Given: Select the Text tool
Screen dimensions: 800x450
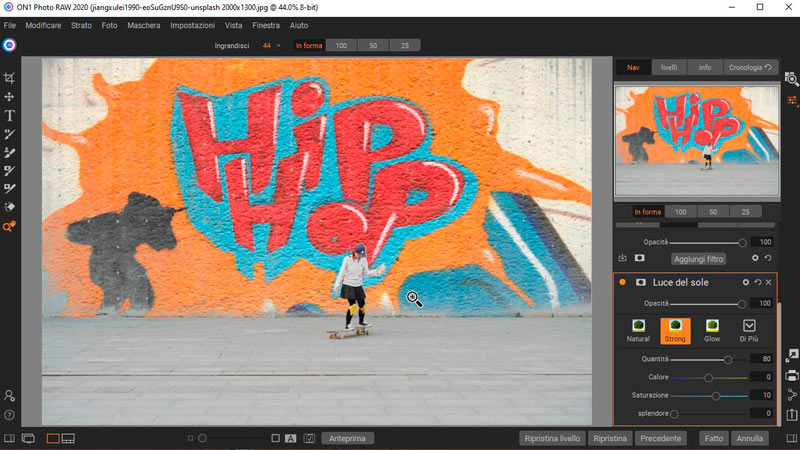Looking at the screenshot, I should [9, 116].
